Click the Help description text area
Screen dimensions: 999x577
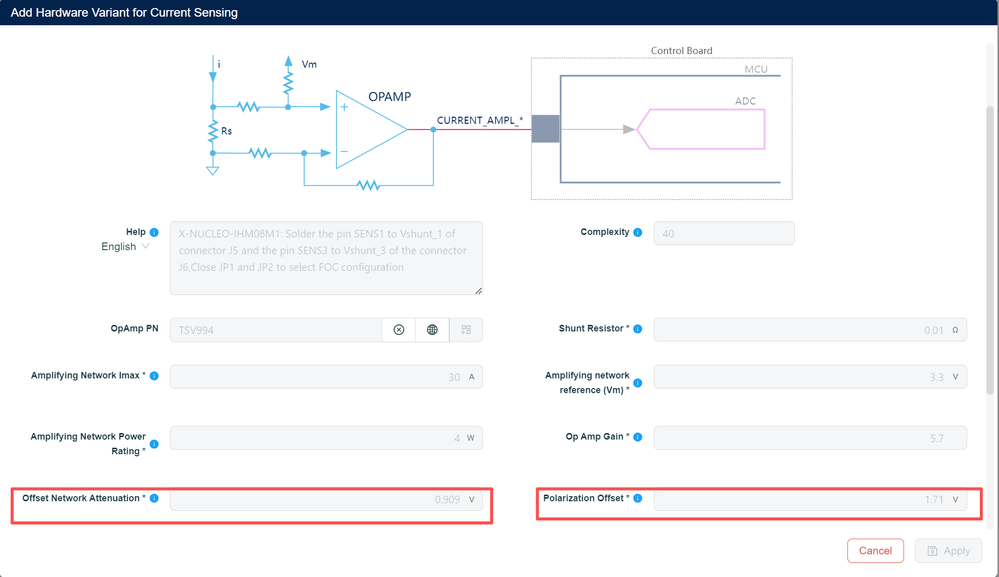(x=326, y=258)
